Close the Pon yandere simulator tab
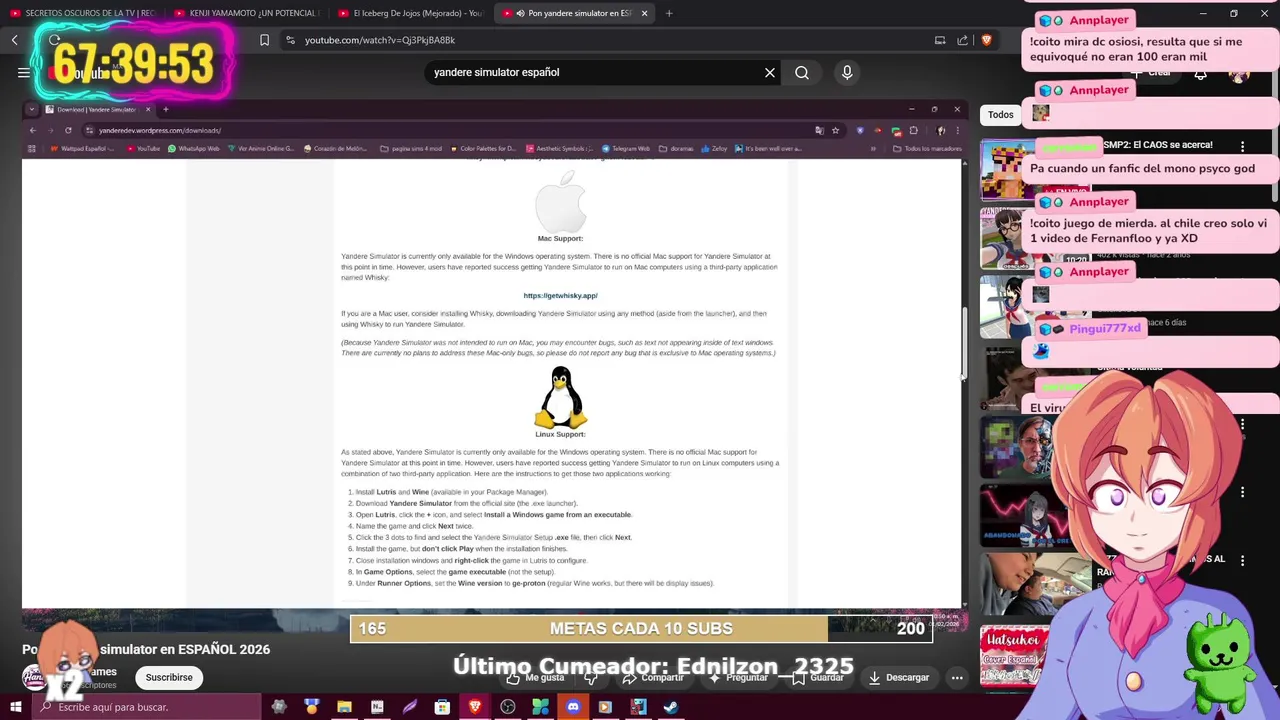This screenshot has height=720, width=1280. (x=644, y=13)
